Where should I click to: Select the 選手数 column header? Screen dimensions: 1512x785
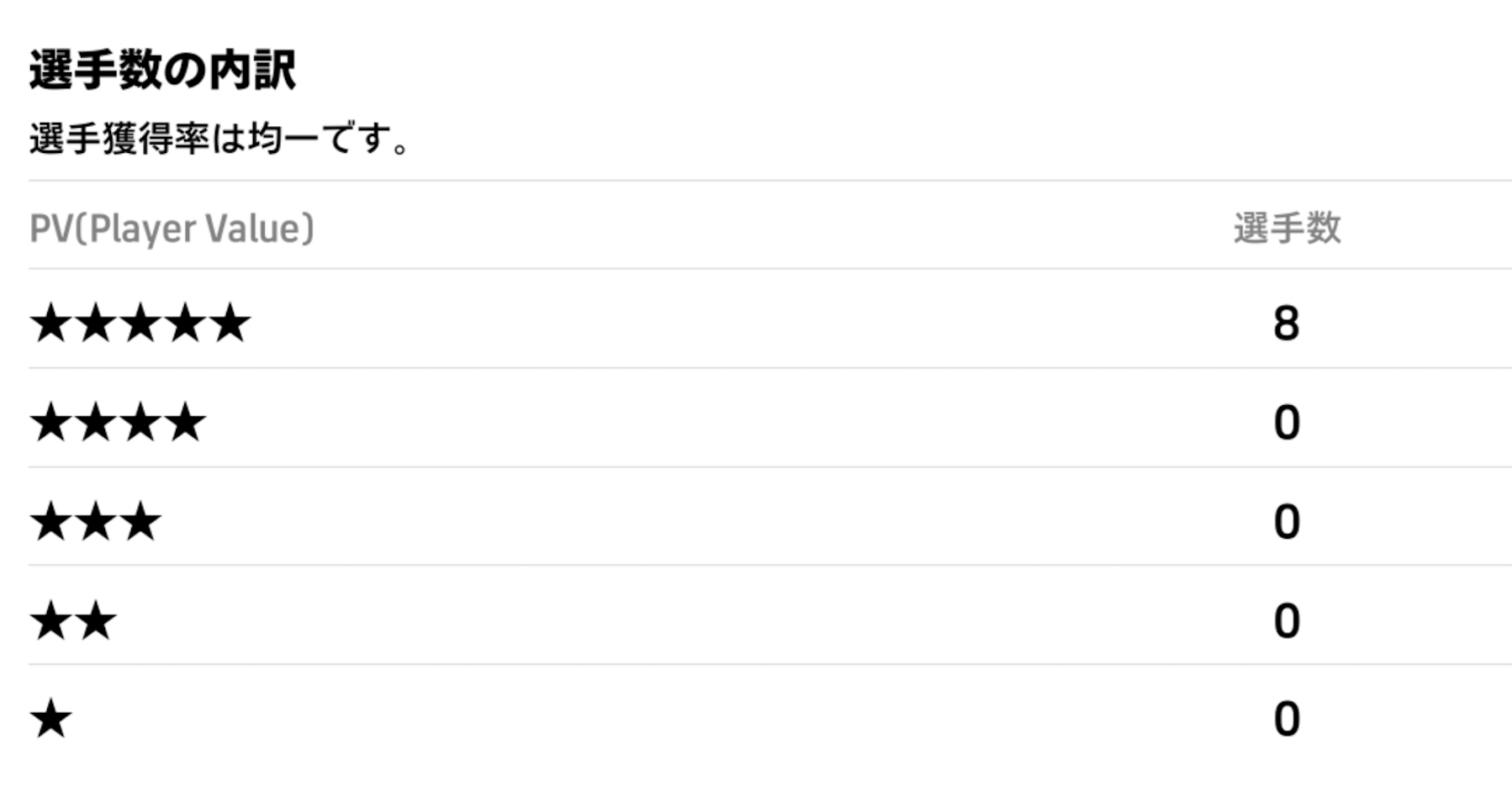point(1287,229)
